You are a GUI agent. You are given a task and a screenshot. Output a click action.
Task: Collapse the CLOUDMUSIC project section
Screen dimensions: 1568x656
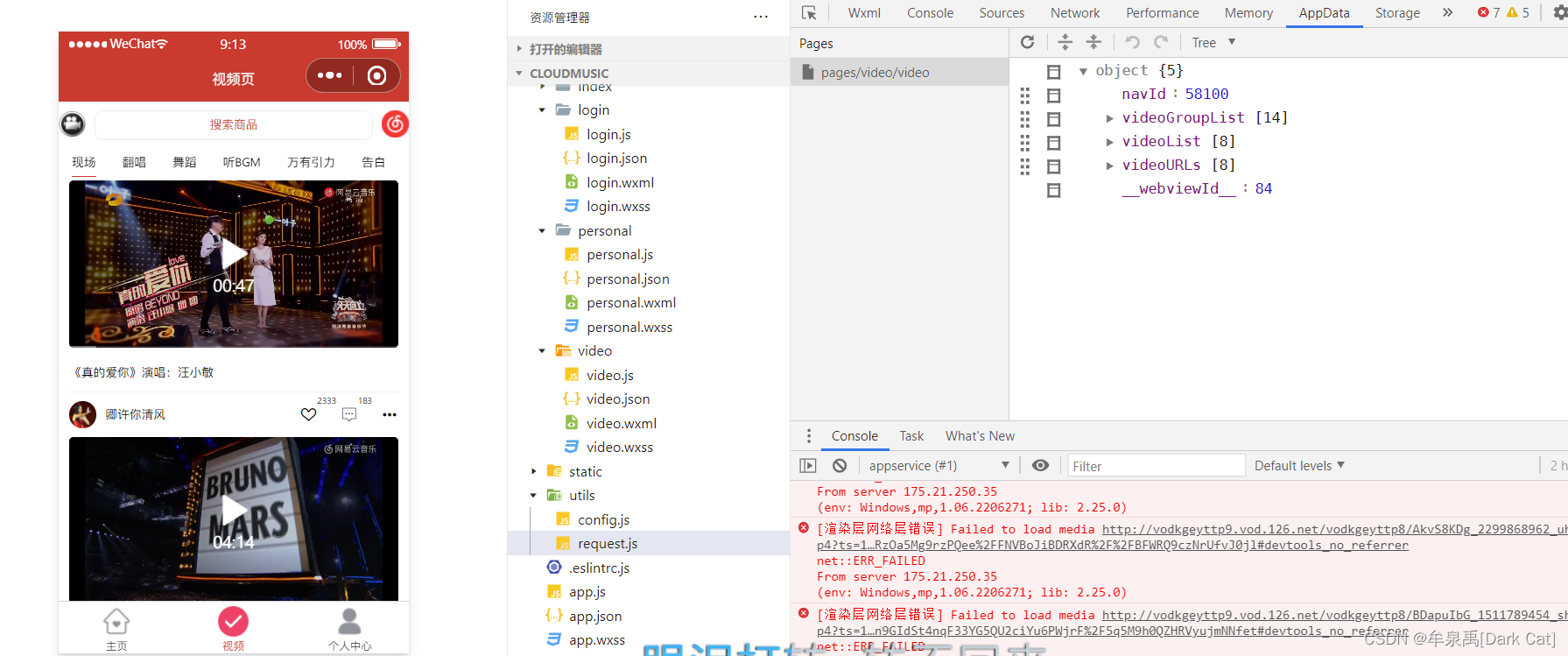tap(519, 74)
